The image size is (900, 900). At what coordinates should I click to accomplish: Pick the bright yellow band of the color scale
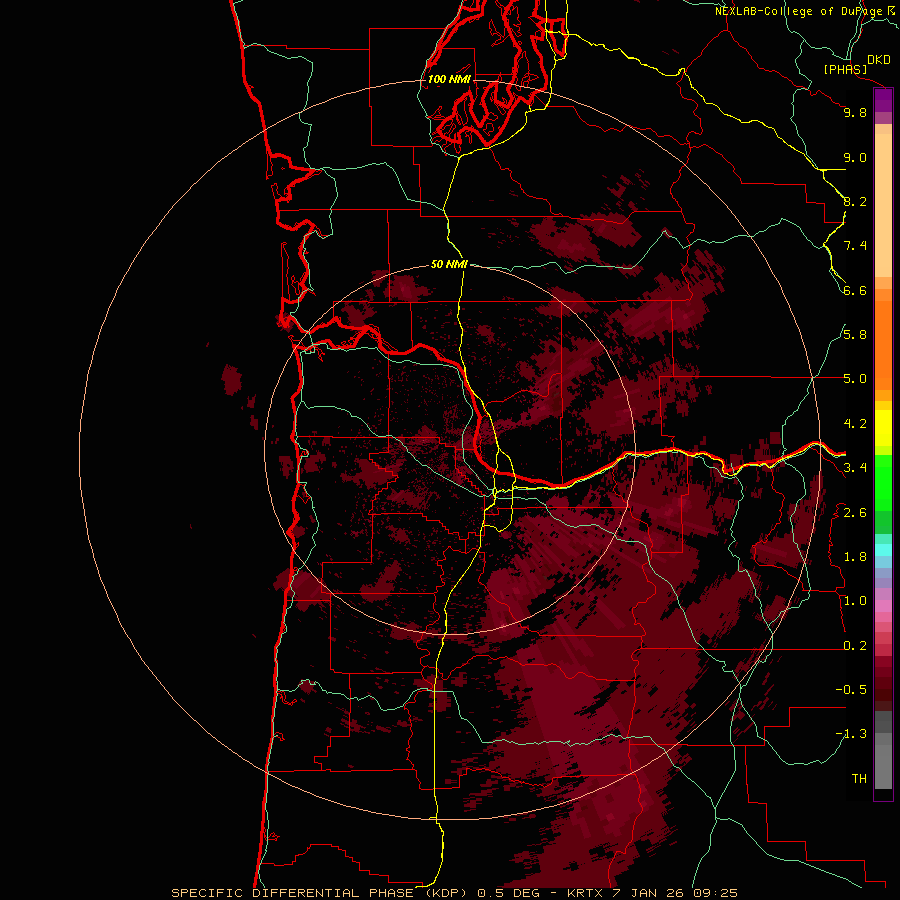click(x=883, y=428)
